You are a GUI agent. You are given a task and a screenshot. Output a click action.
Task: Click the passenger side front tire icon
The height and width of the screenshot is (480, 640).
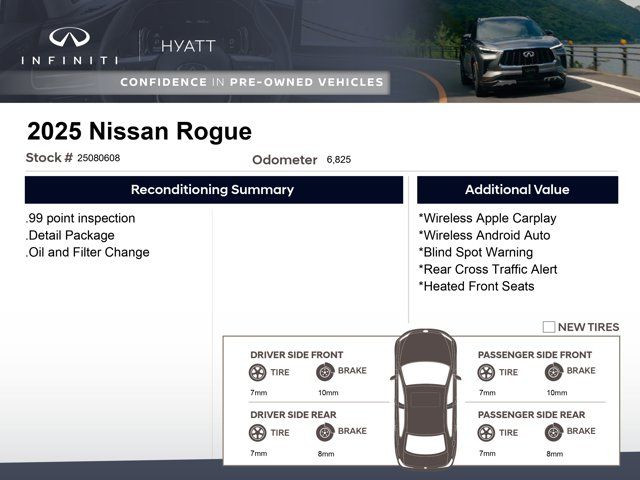tap(486, 372)
